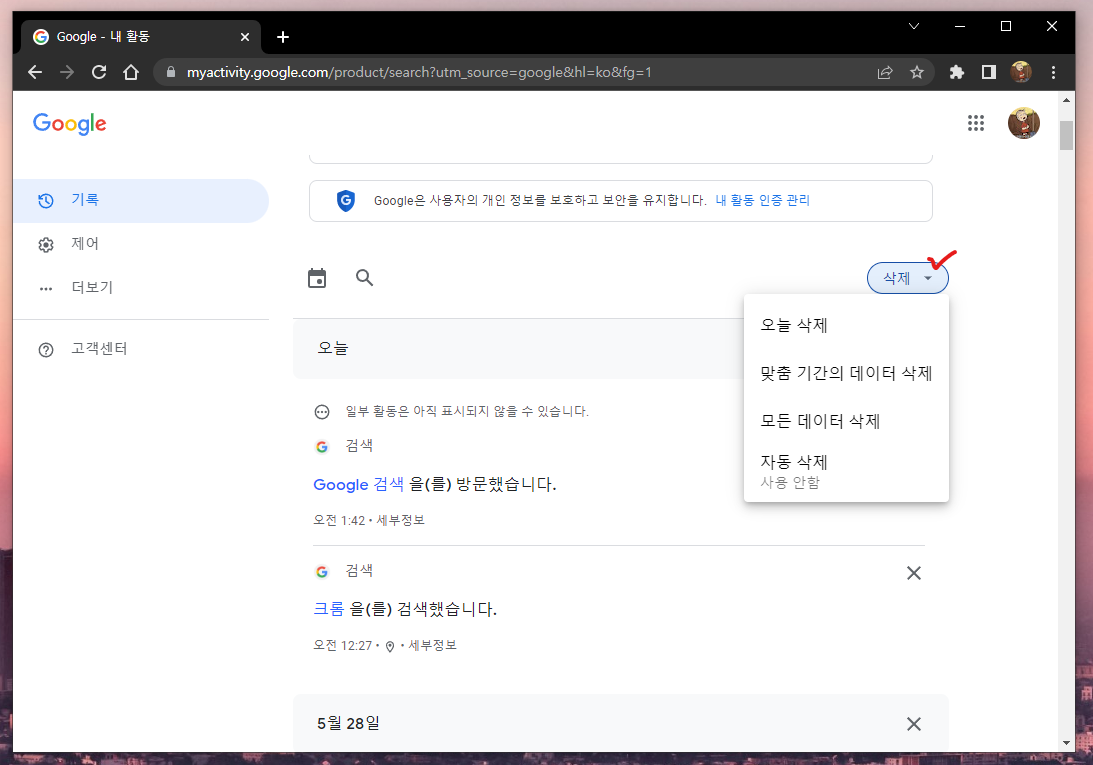Image resolution: width=1093 pixels, height=765 pixels.
Task: Click the 5월 28일 date header
Action: (349, 723)
